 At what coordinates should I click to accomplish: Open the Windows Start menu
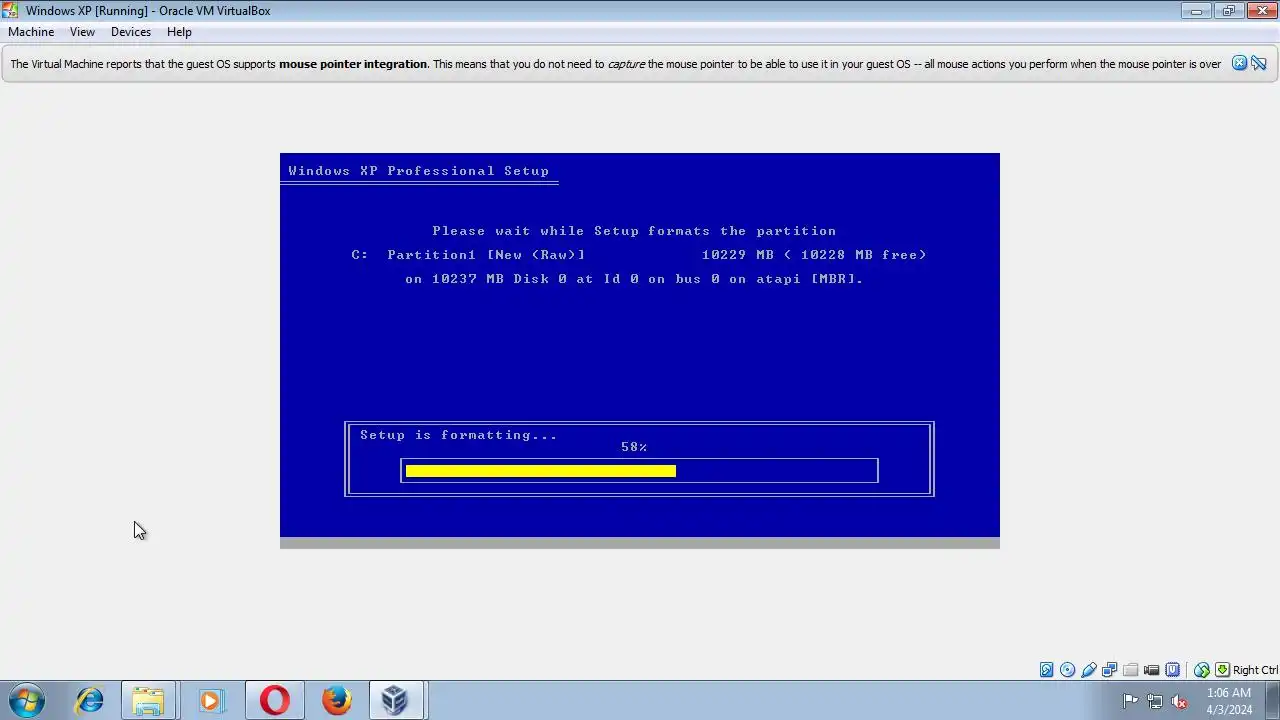coord(26,700)
